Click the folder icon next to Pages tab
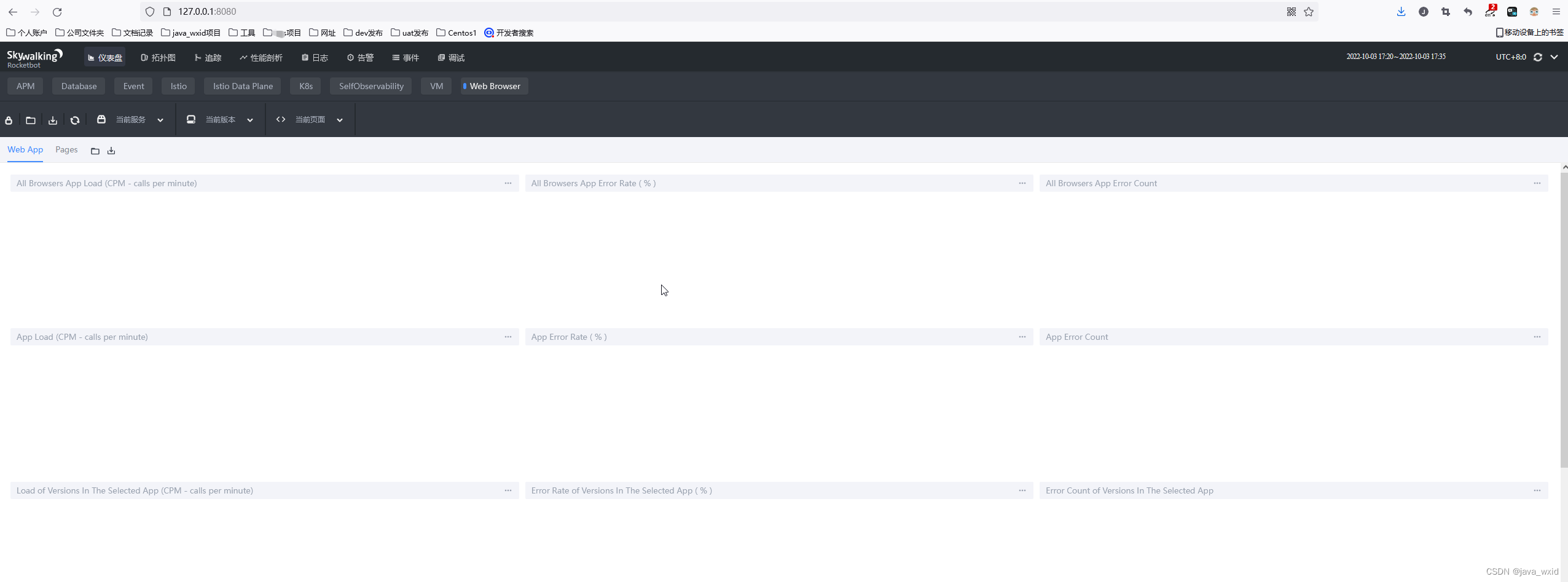The width and height of the screenshot is (1568, 582). coord(95,151)
